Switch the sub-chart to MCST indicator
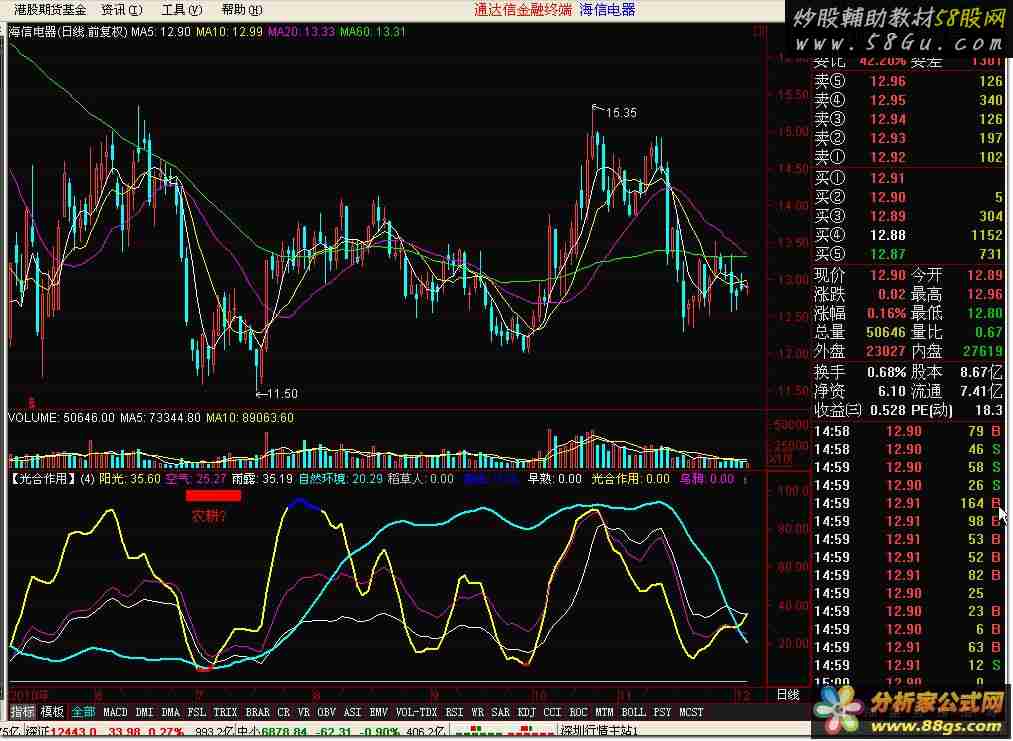Image resolution: width=1013 pixels, height=741 pixels. click(x=691, y=712)
